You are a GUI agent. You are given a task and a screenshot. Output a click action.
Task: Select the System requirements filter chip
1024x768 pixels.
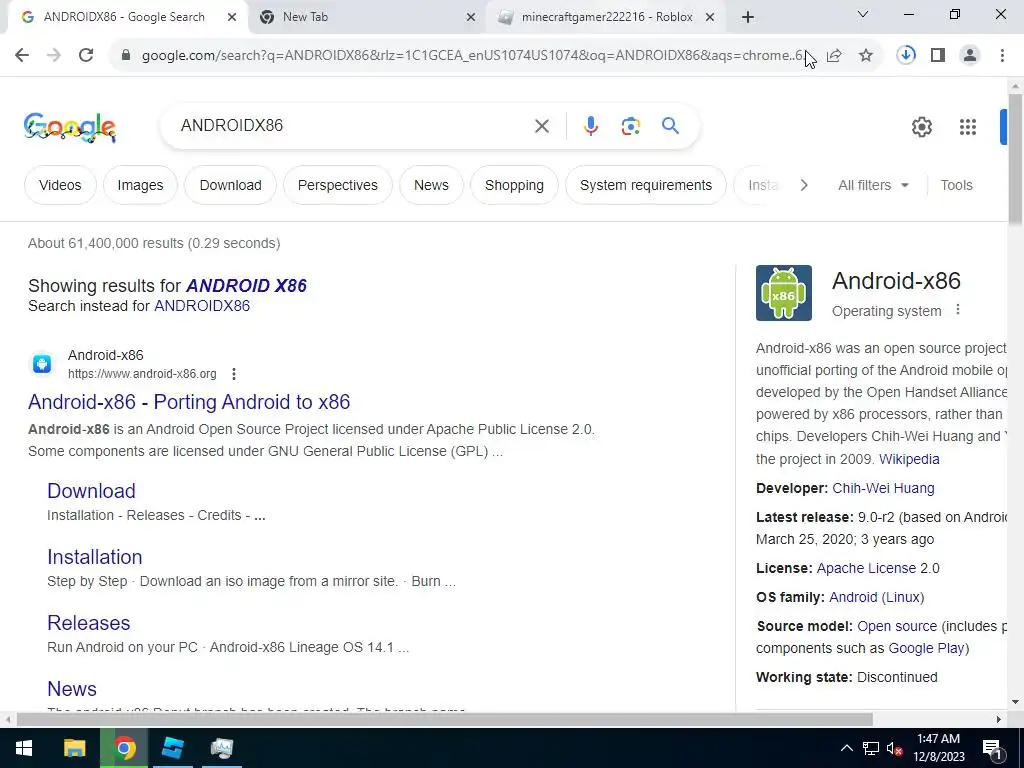[x=646, y=185]
